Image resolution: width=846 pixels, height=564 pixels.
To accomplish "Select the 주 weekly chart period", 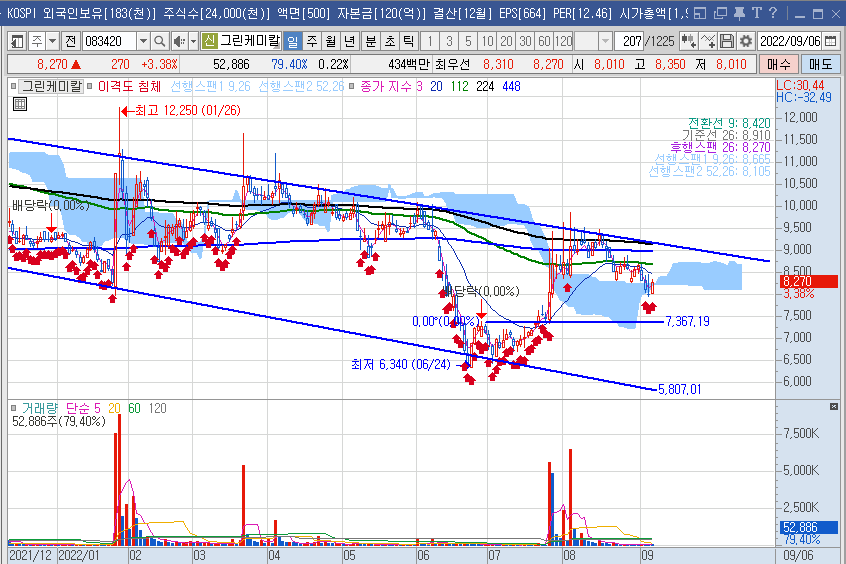I will point(312,41).
